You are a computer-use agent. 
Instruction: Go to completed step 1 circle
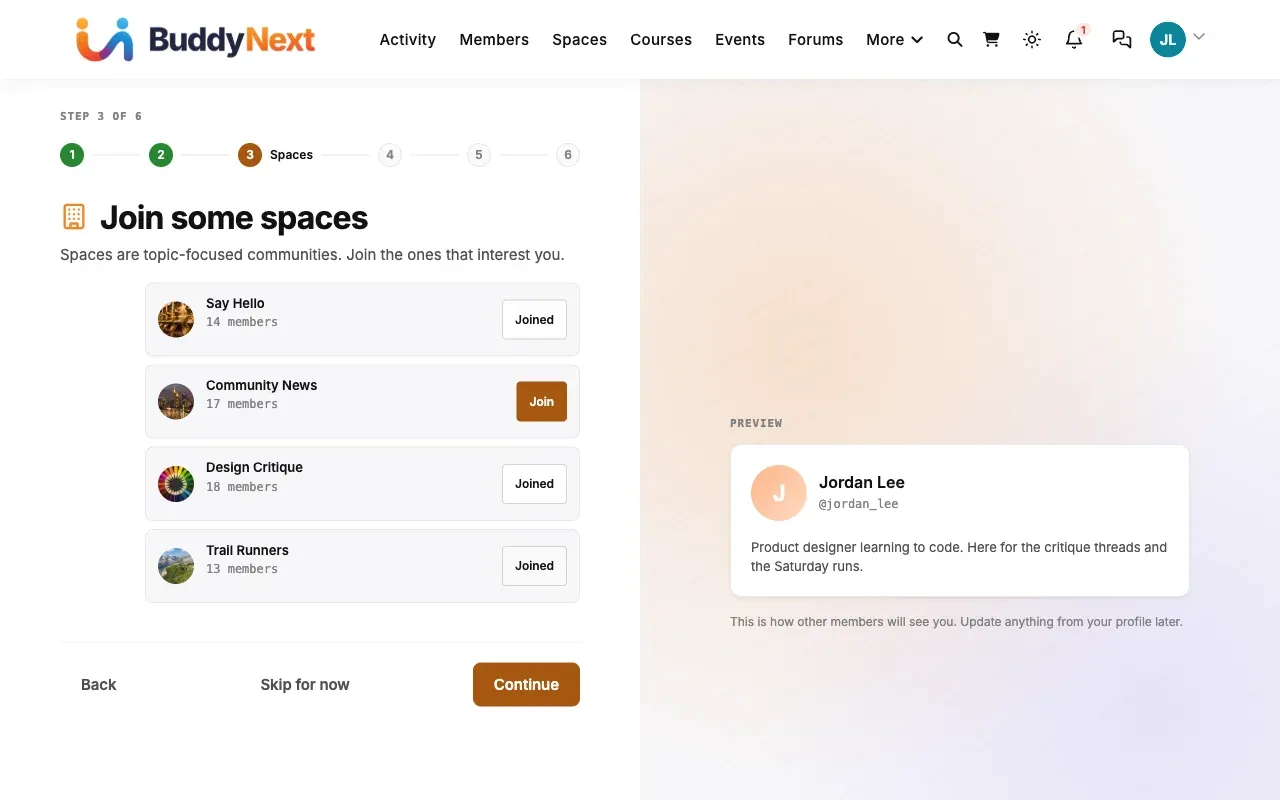tap(72, 155)
